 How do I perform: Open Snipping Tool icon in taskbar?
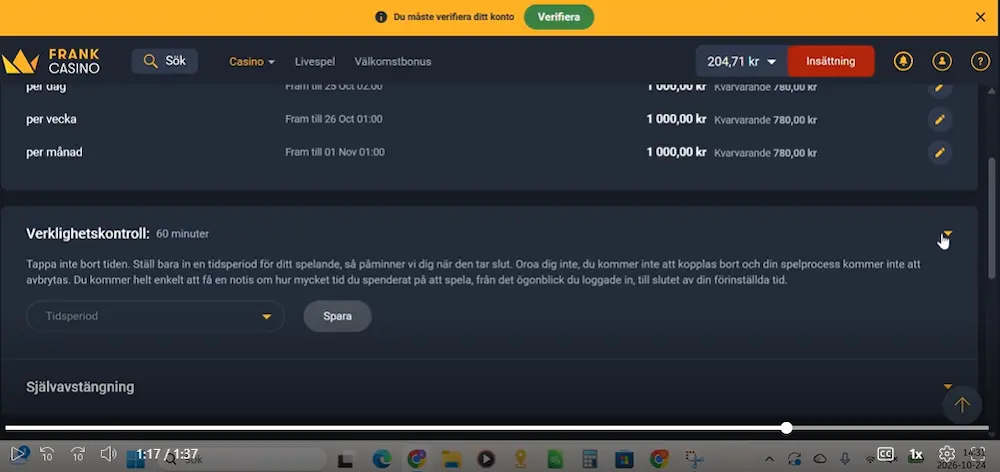click(694, 459)
